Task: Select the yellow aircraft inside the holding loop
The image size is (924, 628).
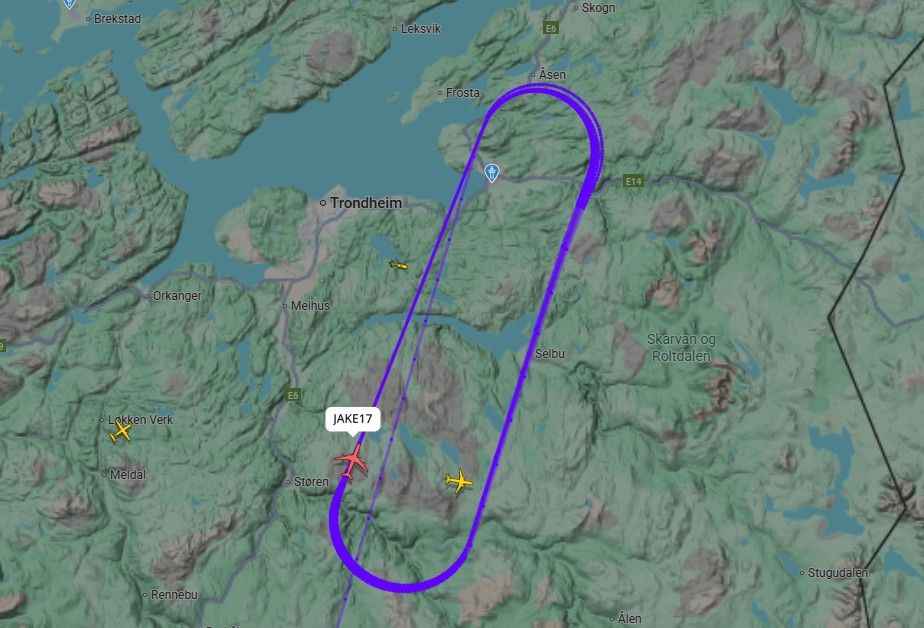Action: [x=459, y=481]
